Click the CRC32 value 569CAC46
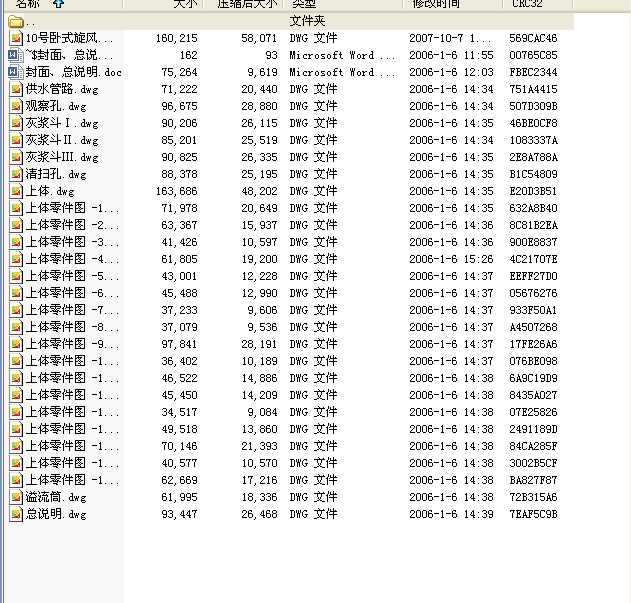 point(533,38)
